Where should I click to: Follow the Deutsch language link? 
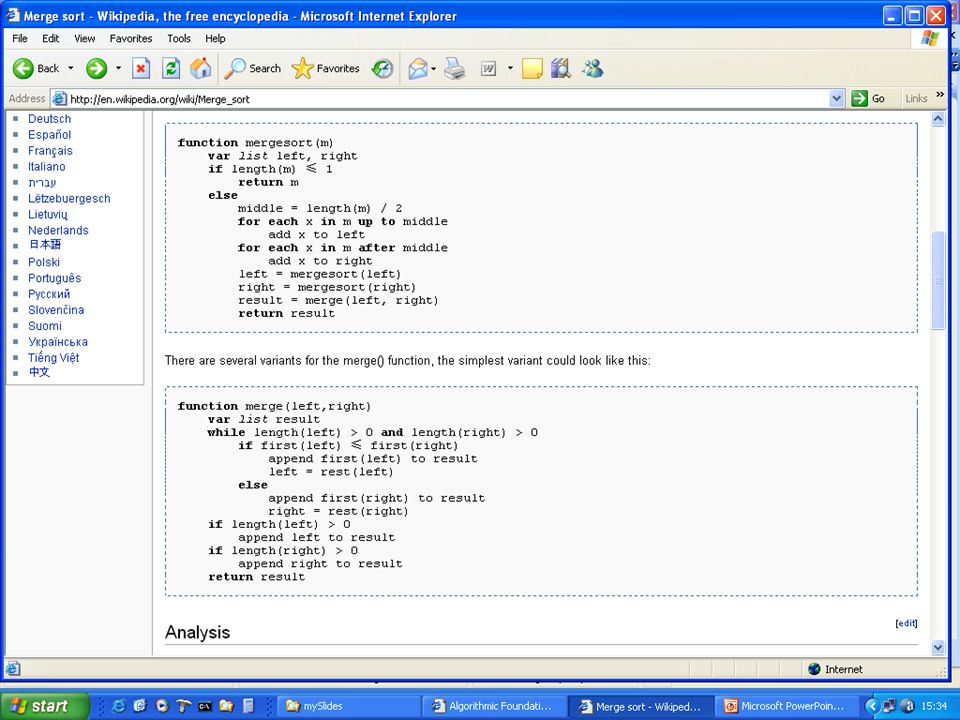(x=50, y=119)
